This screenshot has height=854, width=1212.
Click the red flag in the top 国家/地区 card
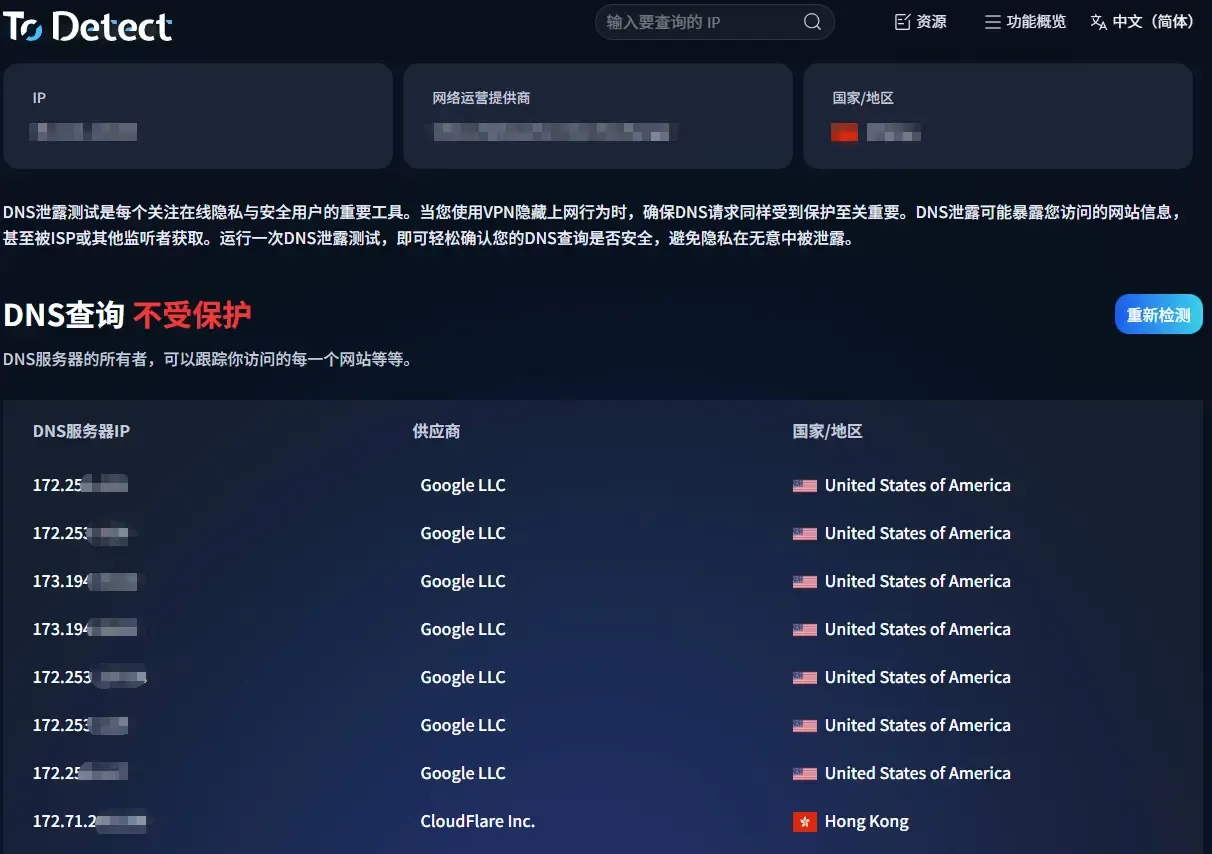(844, 132)
